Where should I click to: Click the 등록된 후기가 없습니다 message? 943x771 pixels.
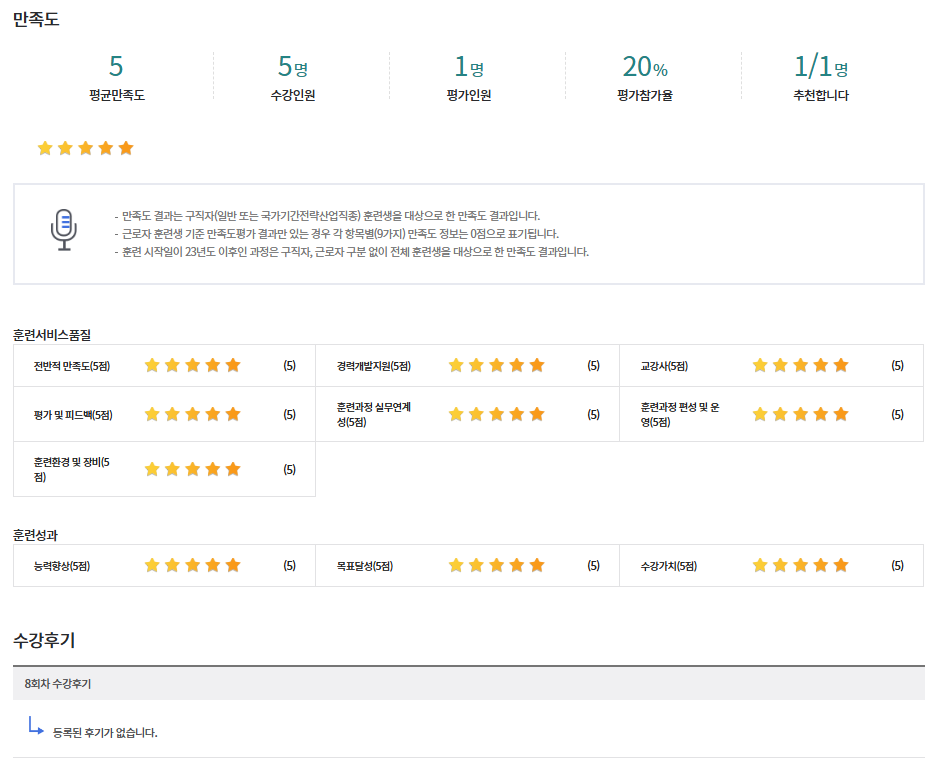(105, 733)
